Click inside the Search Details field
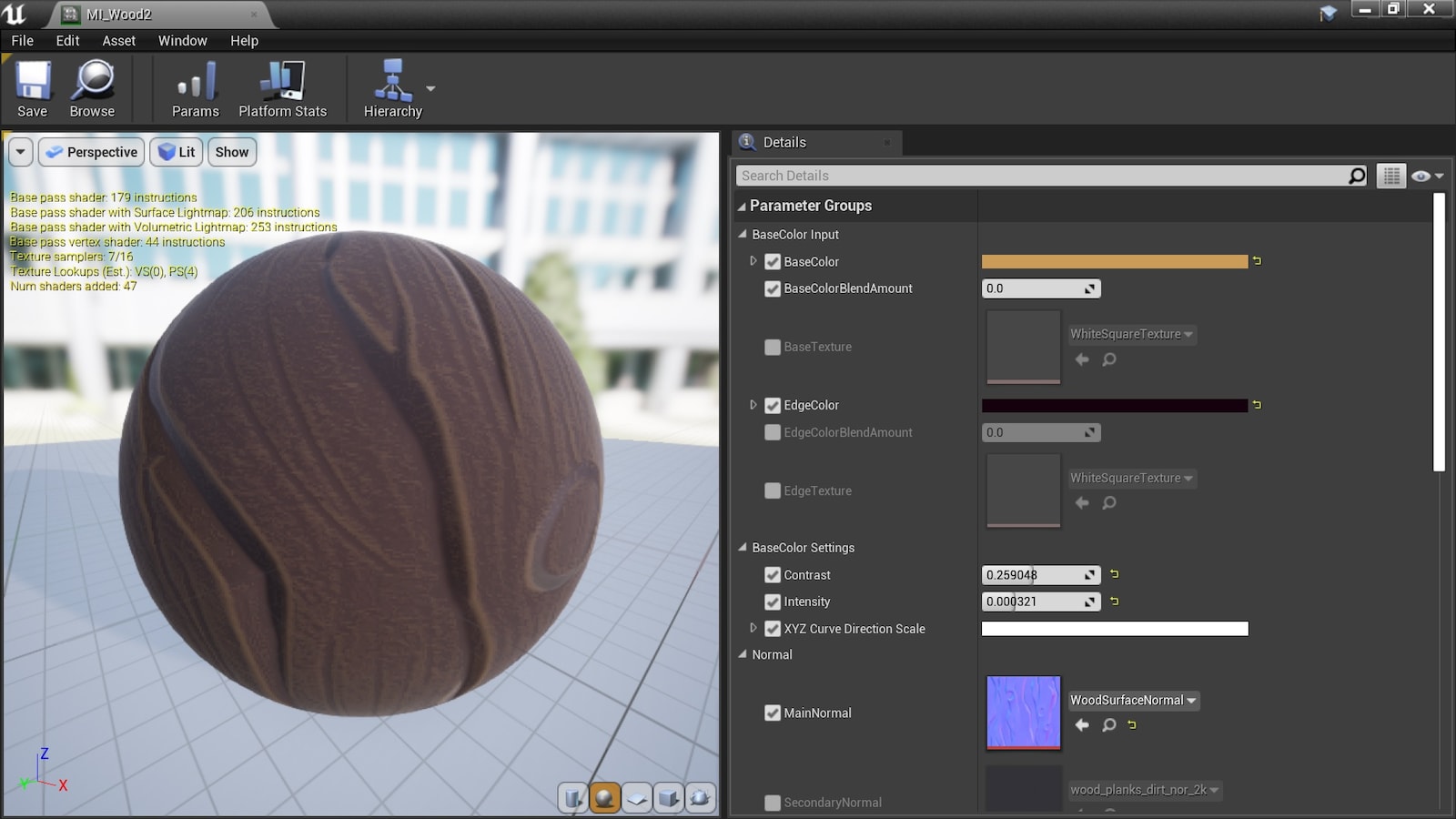The width and height of the screenshot is (1456, 819). point(1001,175)
